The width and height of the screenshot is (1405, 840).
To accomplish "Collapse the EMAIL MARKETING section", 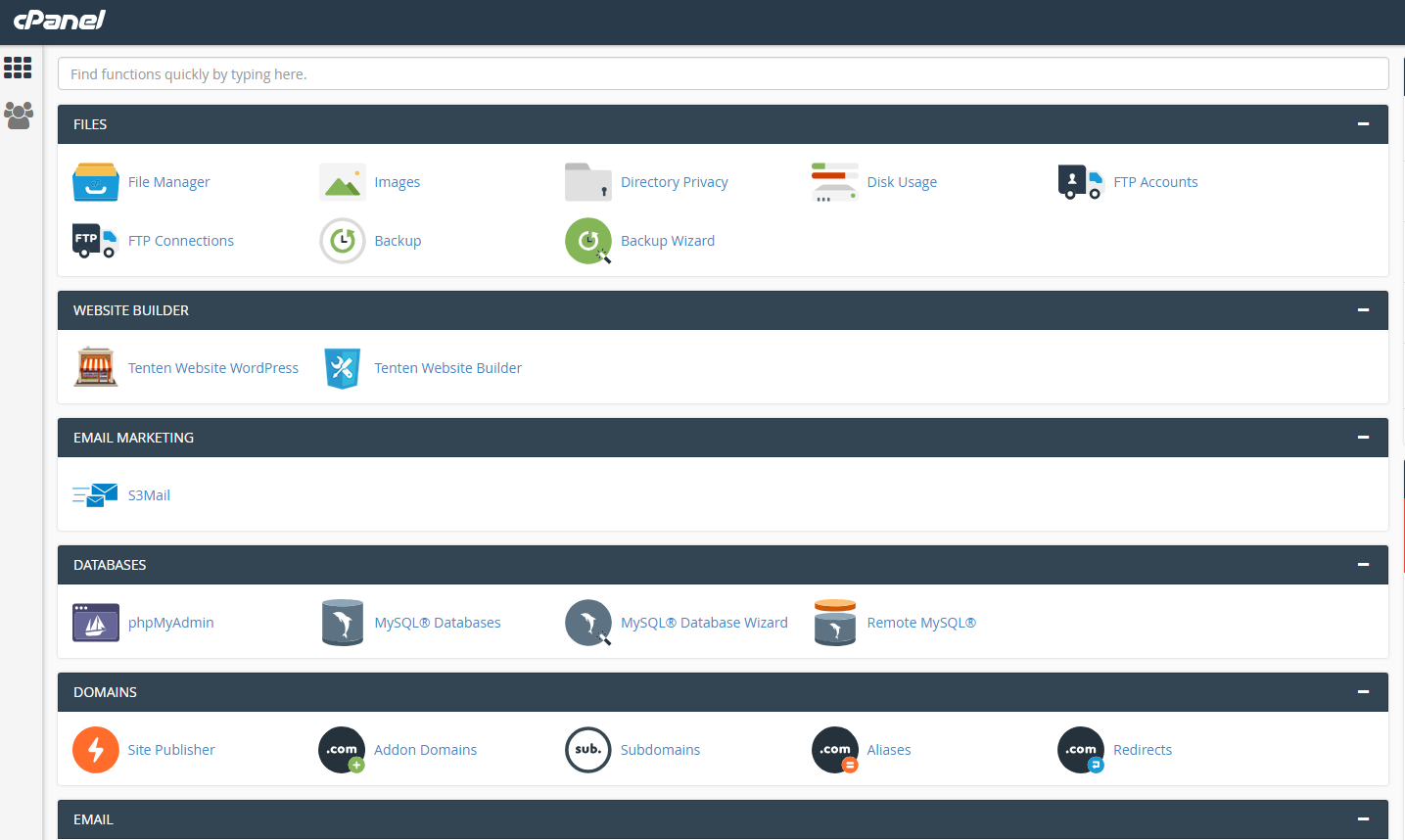I will click(1363, 438).
